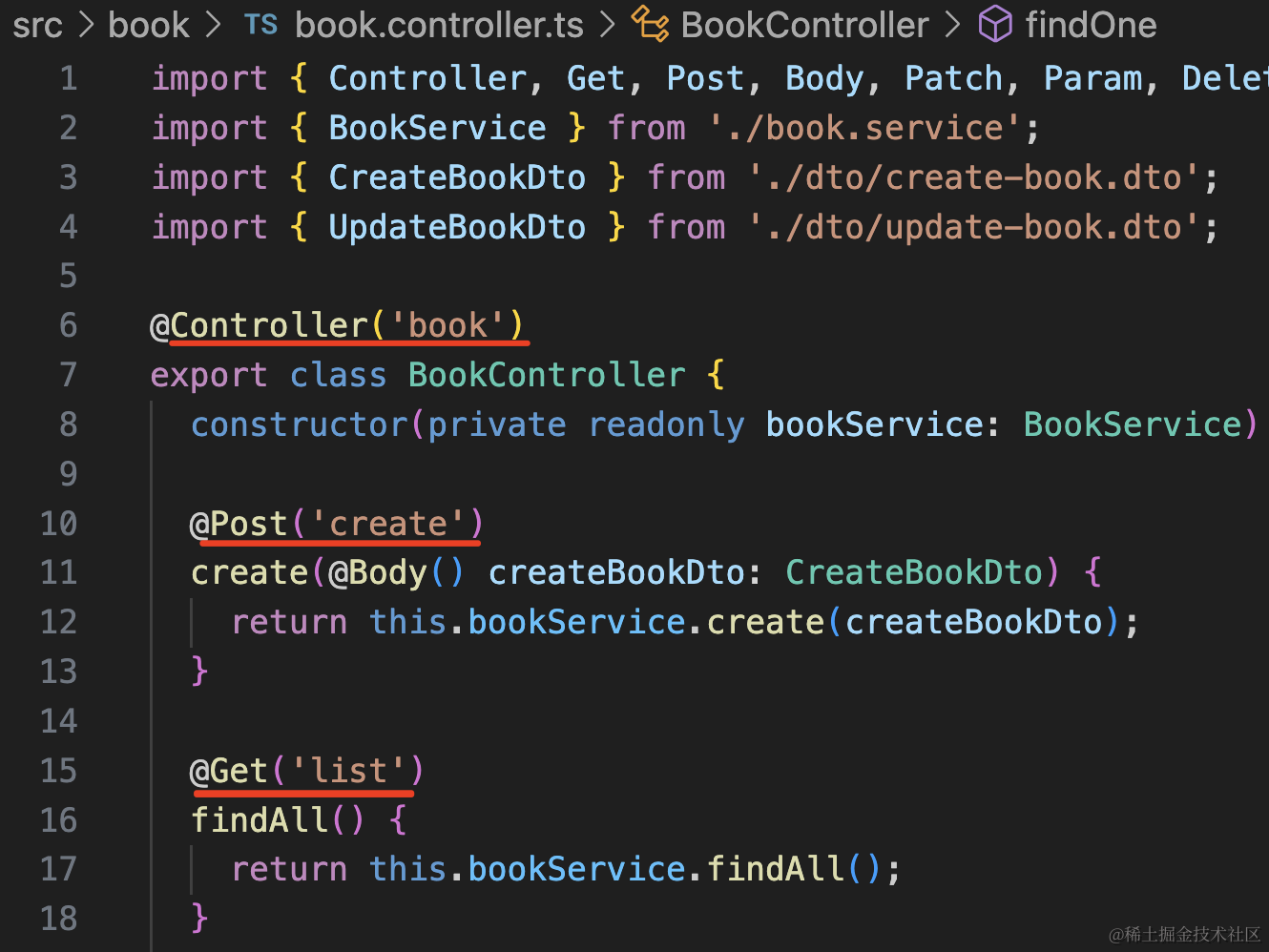The height and width of the screenshot is (952, 1269).
Task: Click the './dto/create-book.dto' import path
Action: coord(974,177)
